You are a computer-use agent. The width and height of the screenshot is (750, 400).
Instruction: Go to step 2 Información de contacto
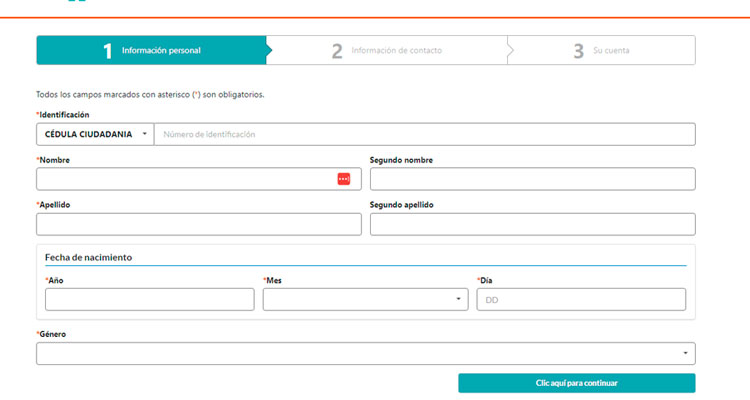[387, 50]
